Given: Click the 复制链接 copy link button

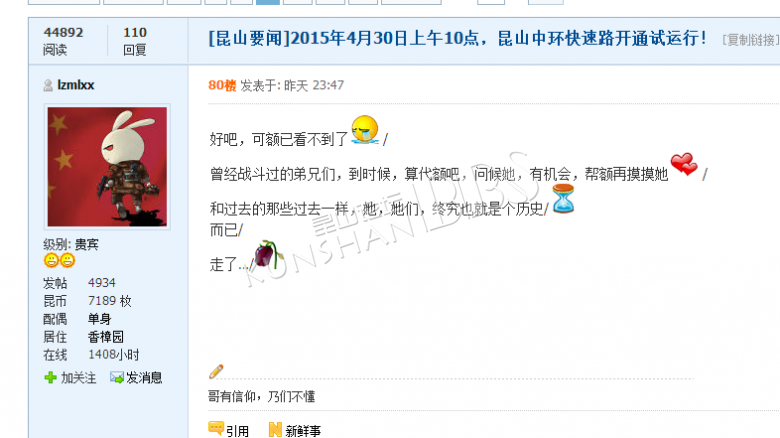Looking at the screenshot, I should [x=751, y=40].
